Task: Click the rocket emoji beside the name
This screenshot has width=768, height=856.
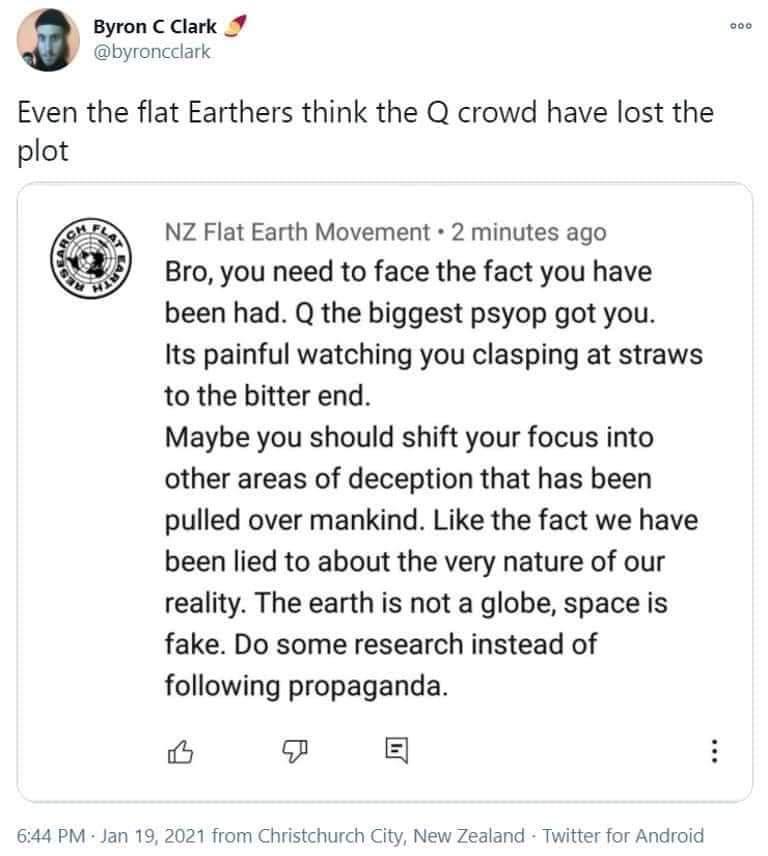Action: coord(236,27)
